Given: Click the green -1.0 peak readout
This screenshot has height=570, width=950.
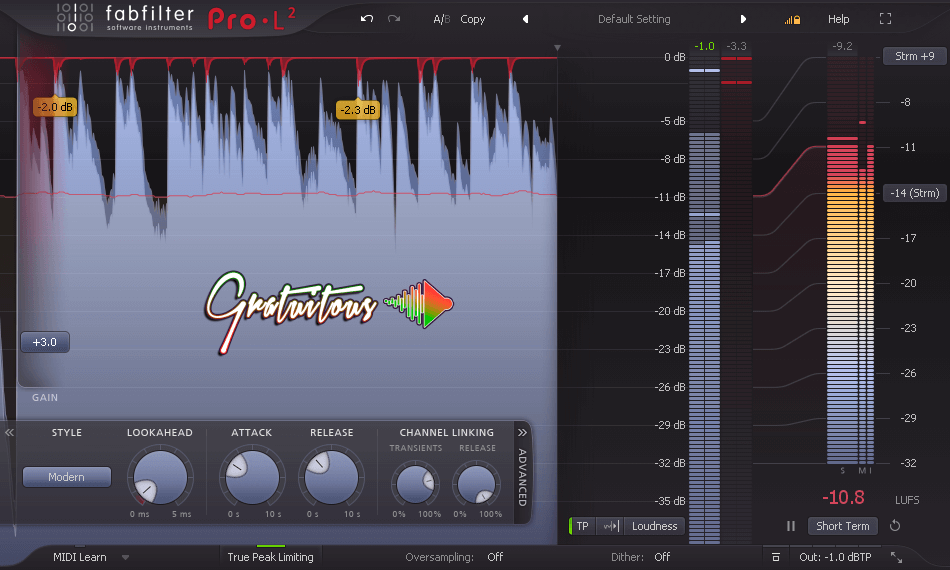Looking at the screenshot, I should (704, 46).
